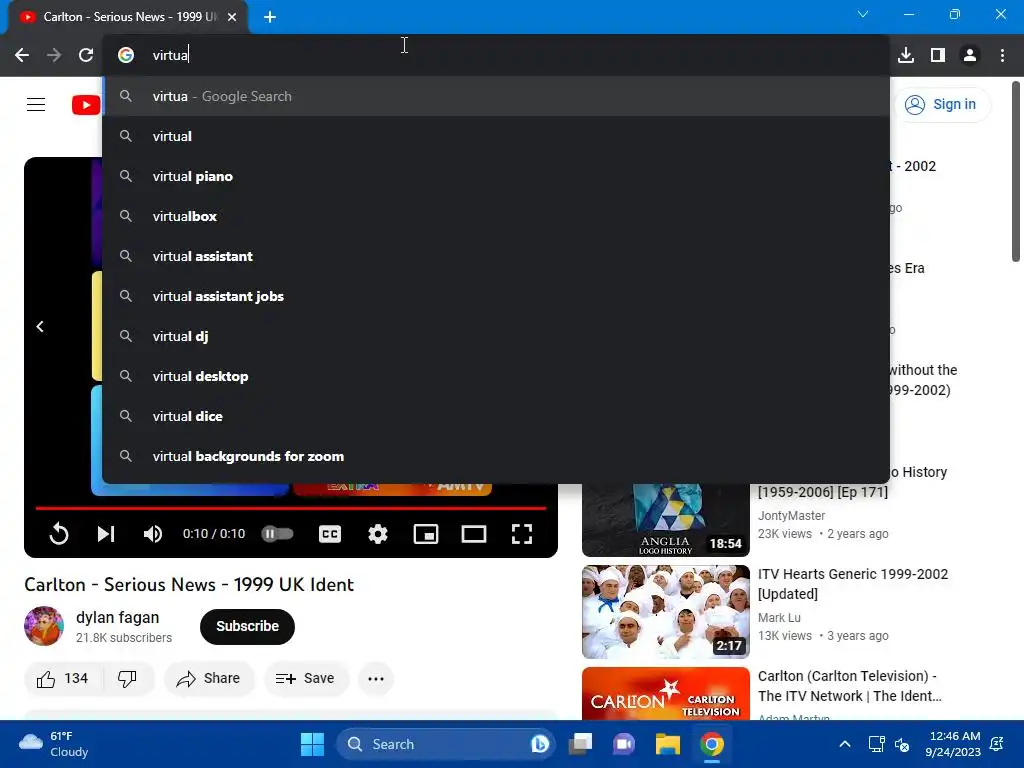This screenshot has width=1024, height=768.
Task: Open Chrome downloads icon
Action: pos(906,55)
